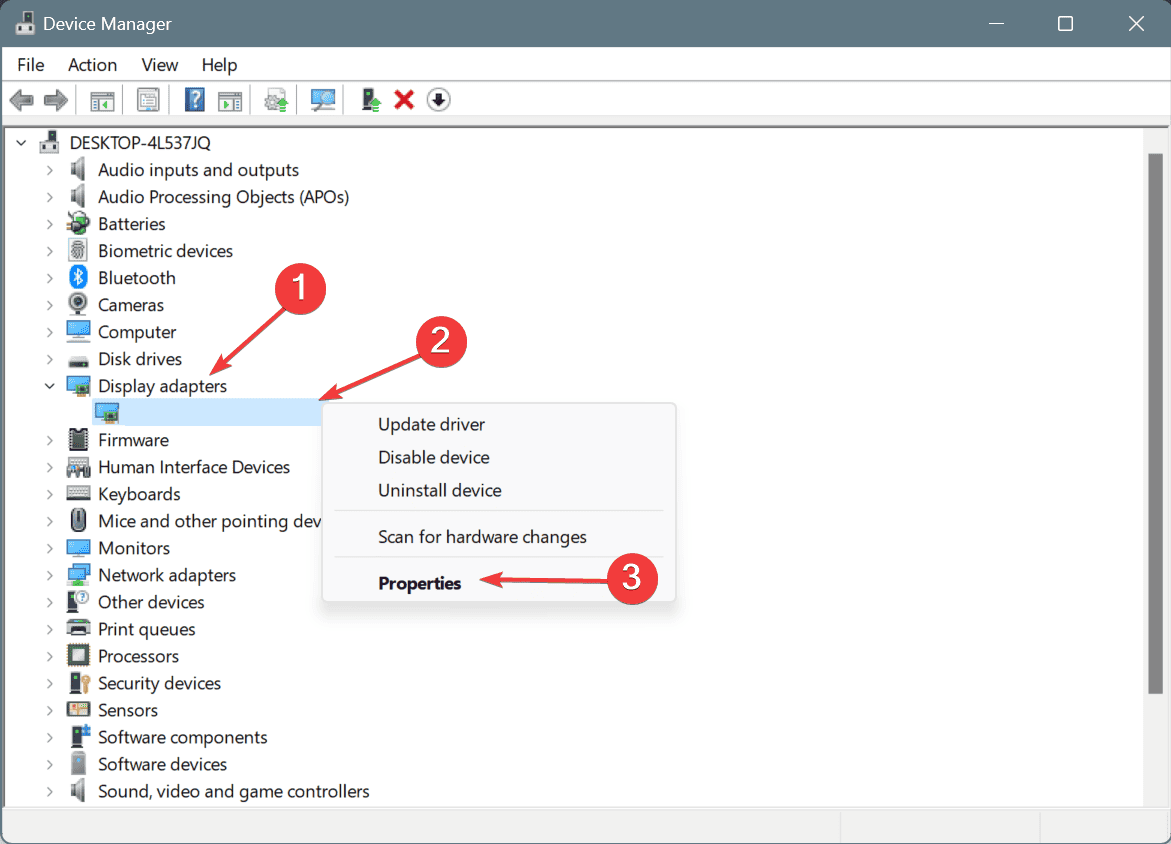Click the Device Manager title bar icon

[25, 23]
